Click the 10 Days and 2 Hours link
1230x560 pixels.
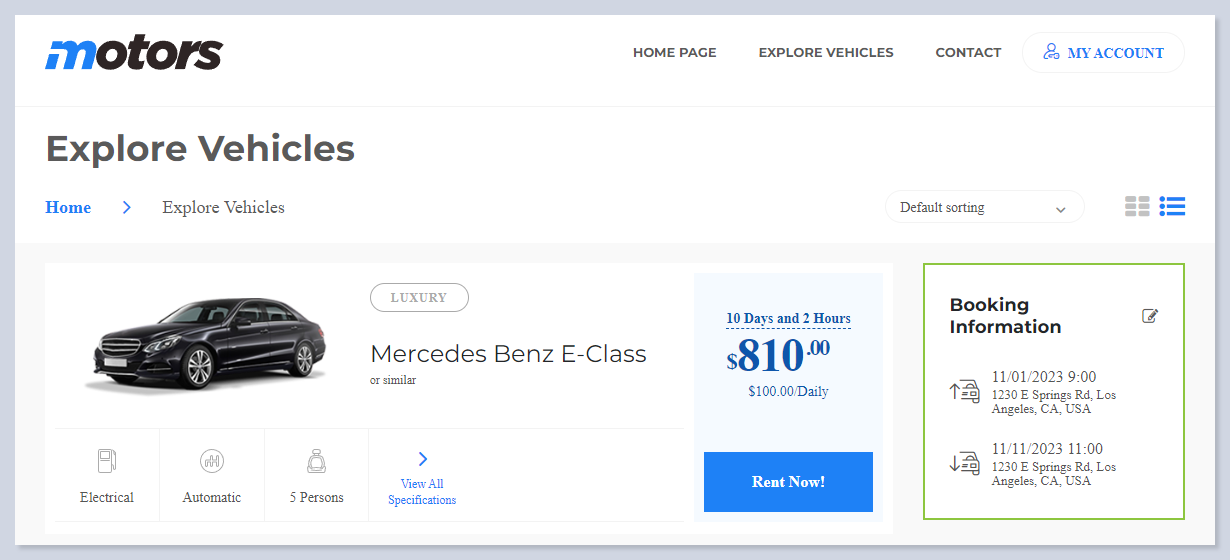(x=788, y=318)
